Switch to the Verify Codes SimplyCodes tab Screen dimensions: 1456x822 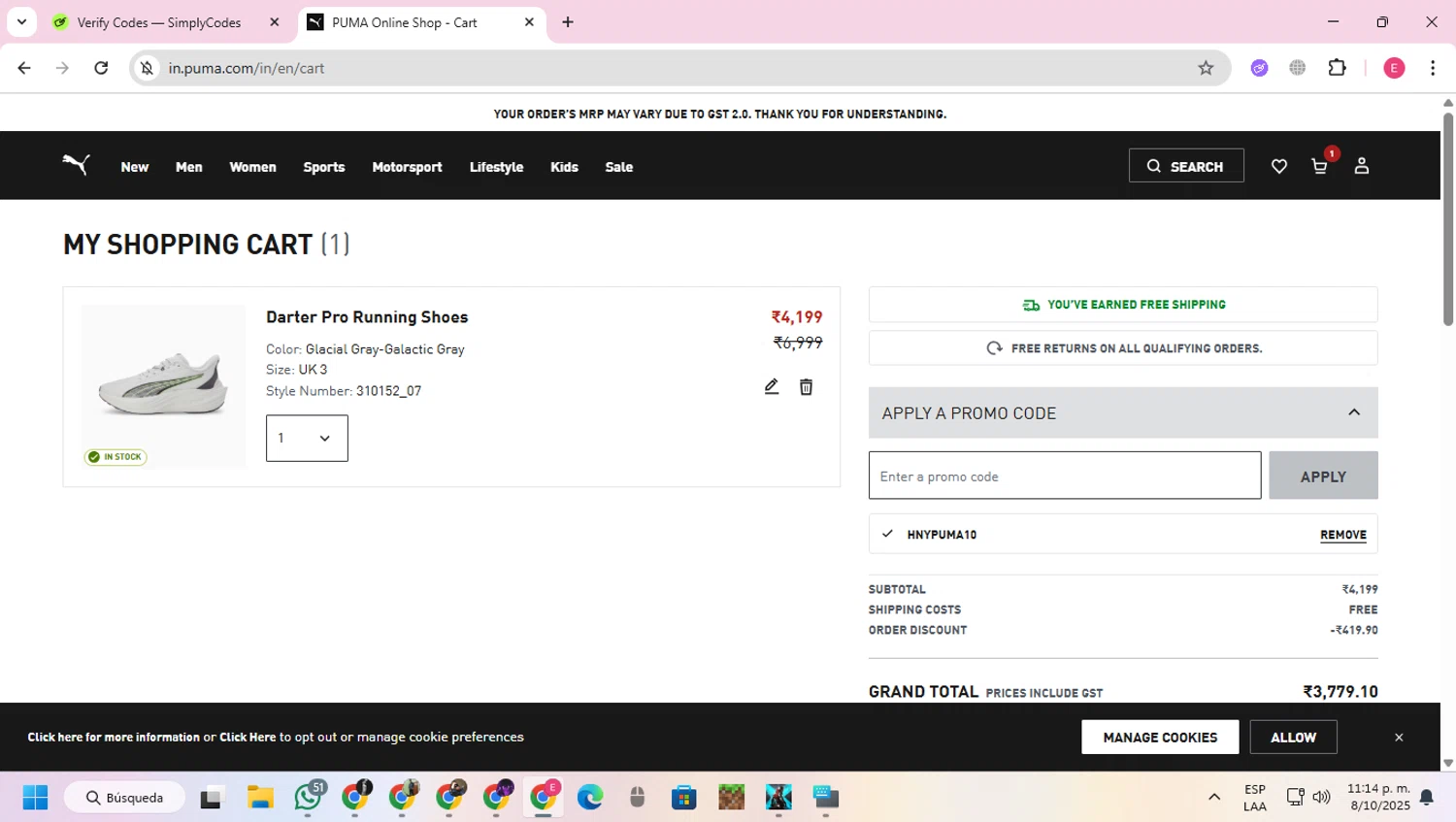160,22
